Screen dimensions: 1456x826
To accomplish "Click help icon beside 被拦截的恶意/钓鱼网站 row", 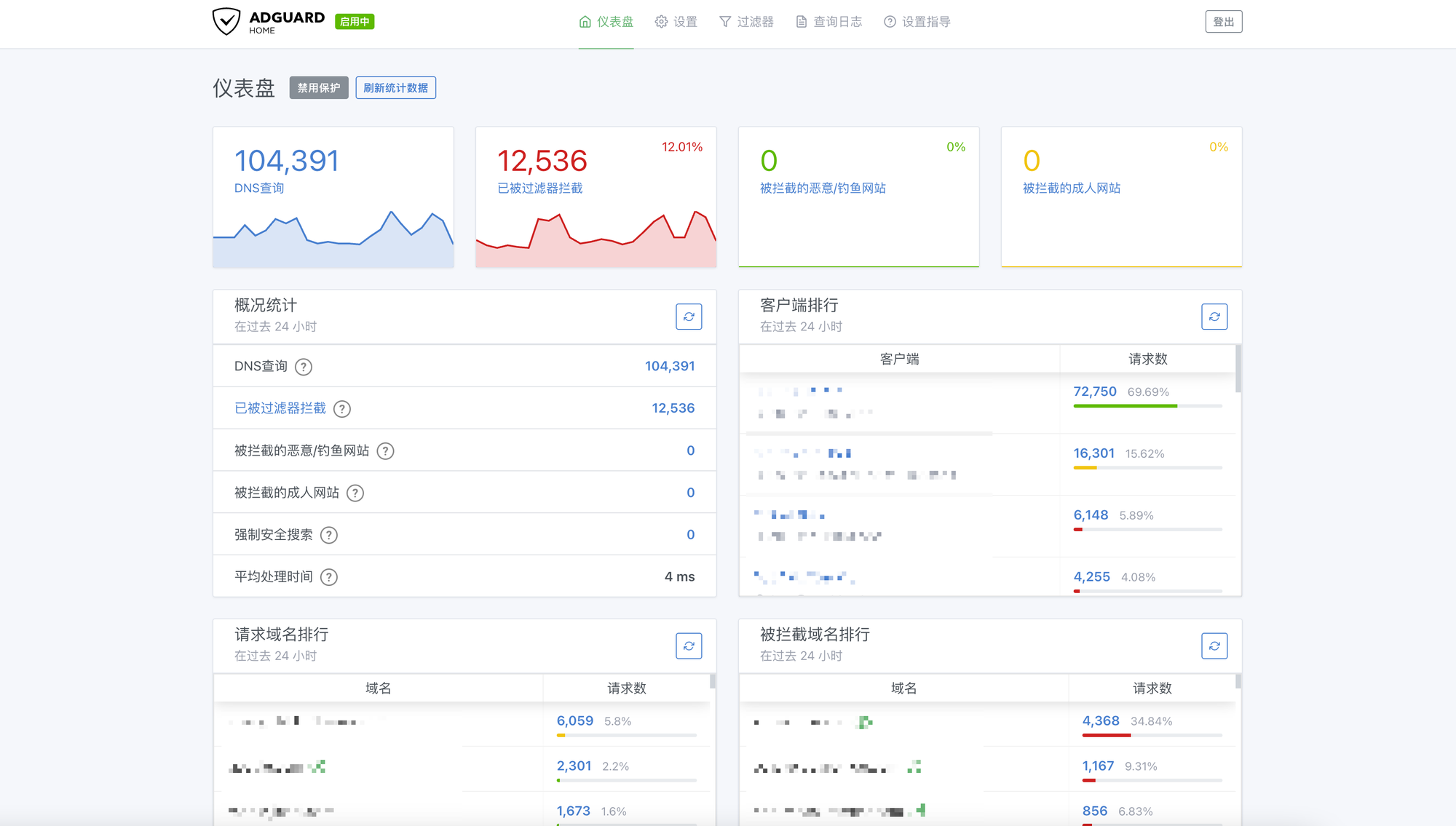I will (x=386, y=451).
